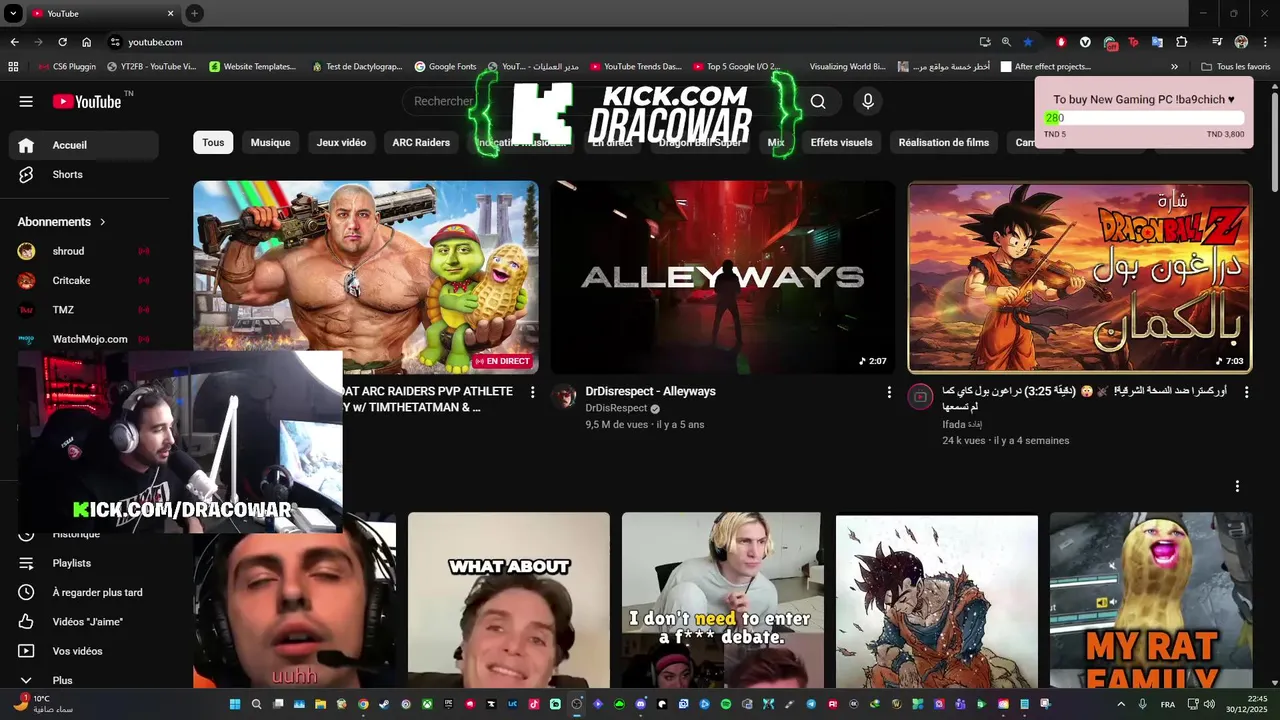This screenshot has height=720, width=1280.
Task: Click the DrDisrespect - Alleyways title
Action: [650, 391]
